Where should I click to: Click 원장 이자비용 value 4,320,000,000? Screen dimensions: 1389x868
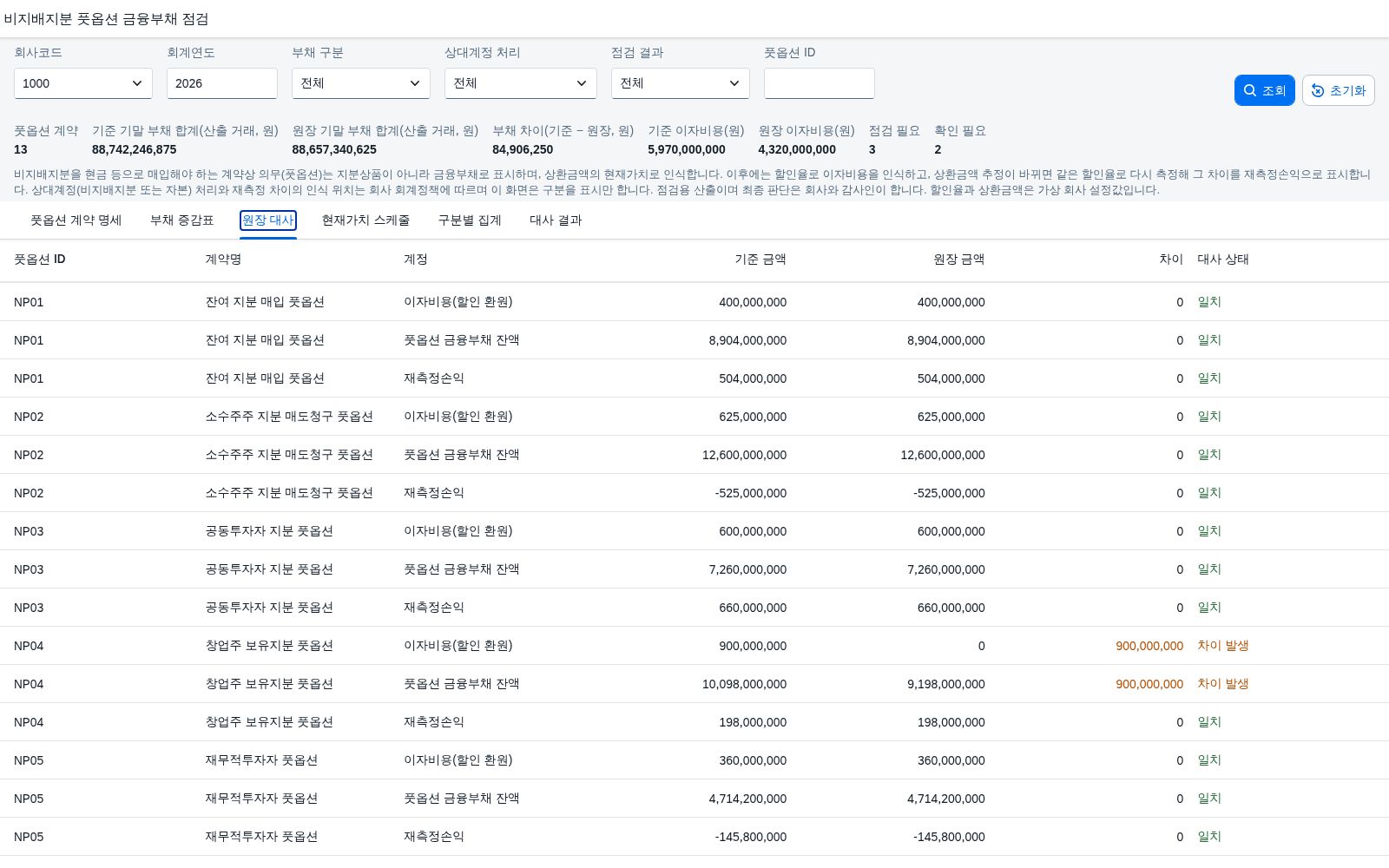pyautogui.click(x=797, y=149)
